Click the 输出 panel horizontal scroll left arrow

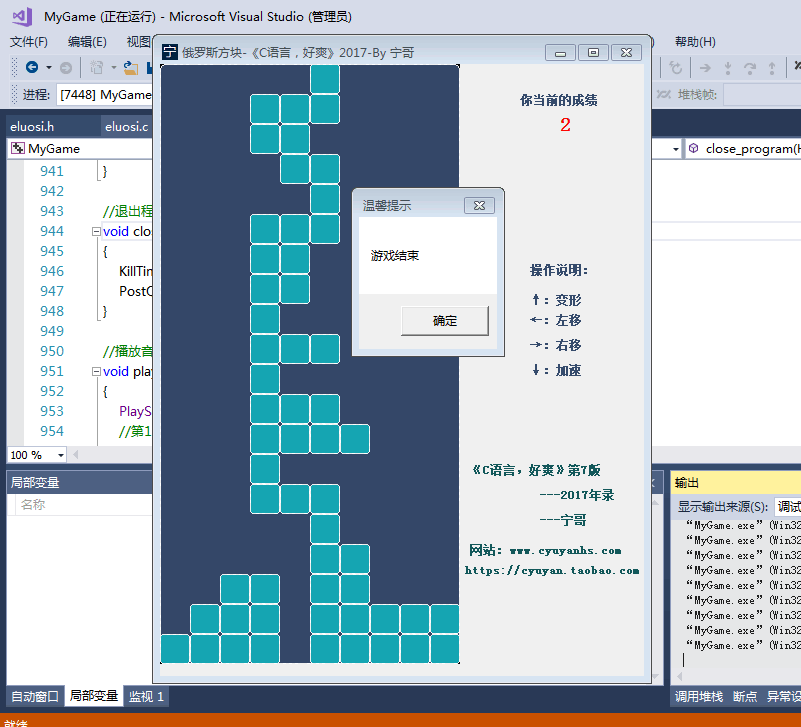pos(679,676)
